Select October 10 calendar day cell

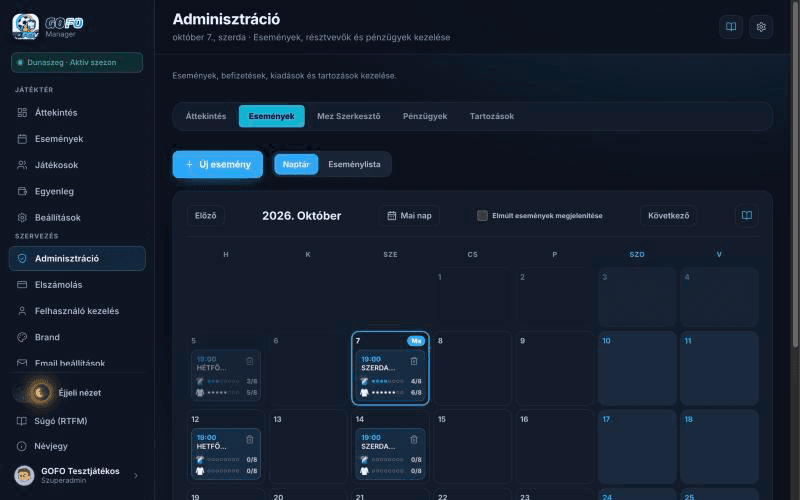coord(637,368)
